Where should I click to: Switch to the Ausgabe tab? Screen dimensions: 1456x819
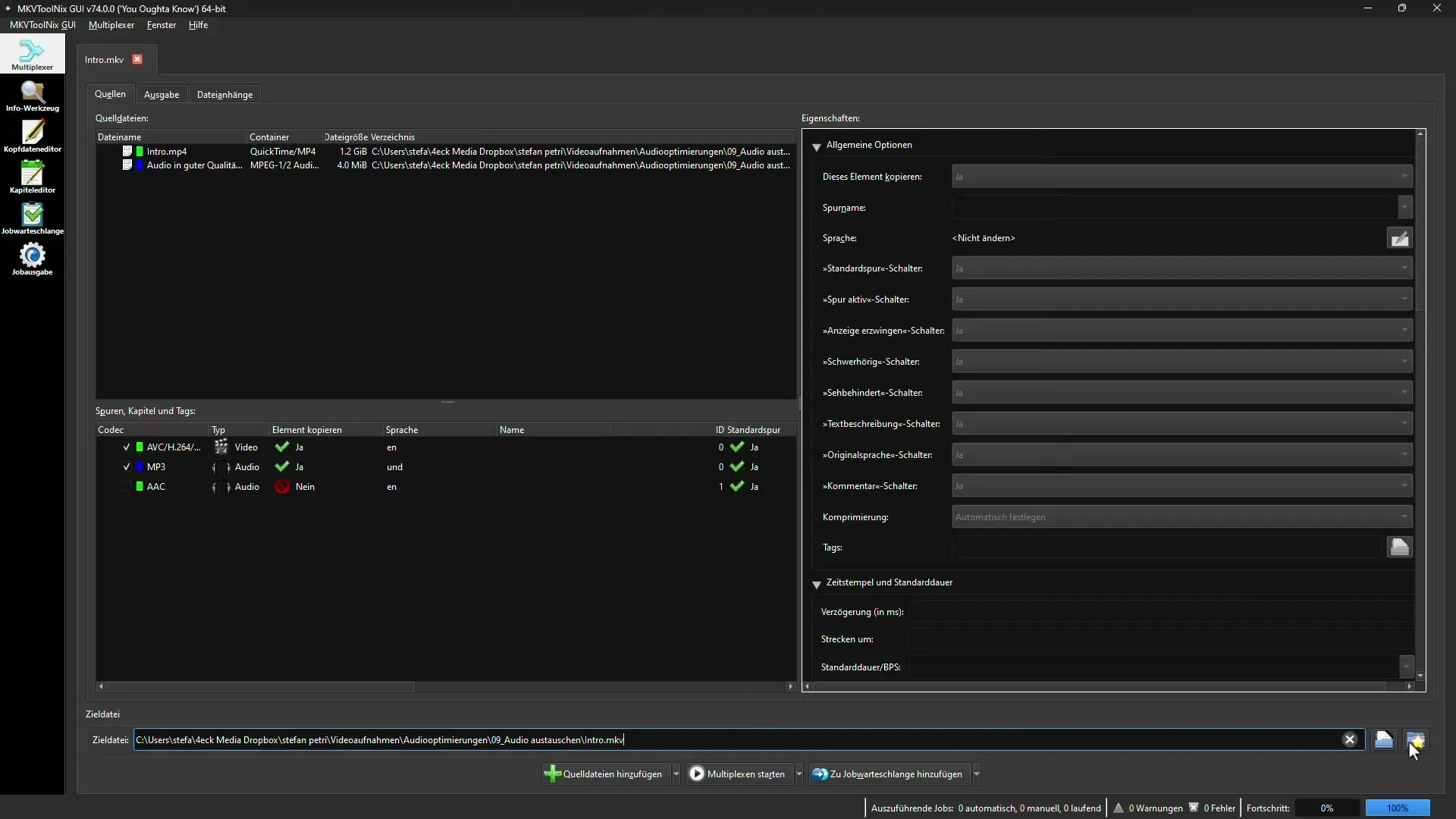coord(162,95)
